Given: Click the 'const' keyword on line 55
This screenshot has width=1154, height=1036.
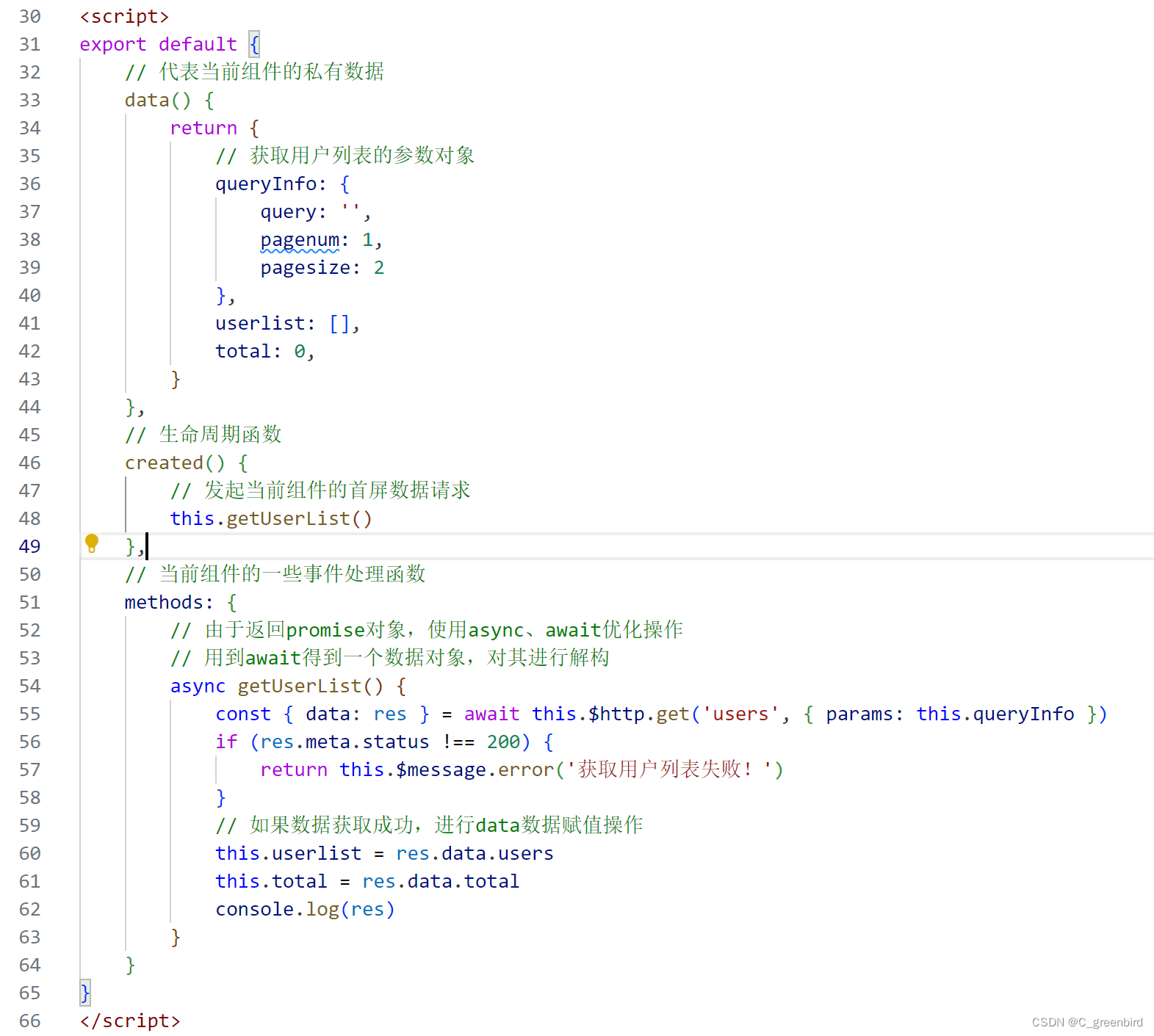Looking at the screenshot, I should point(243,714).
